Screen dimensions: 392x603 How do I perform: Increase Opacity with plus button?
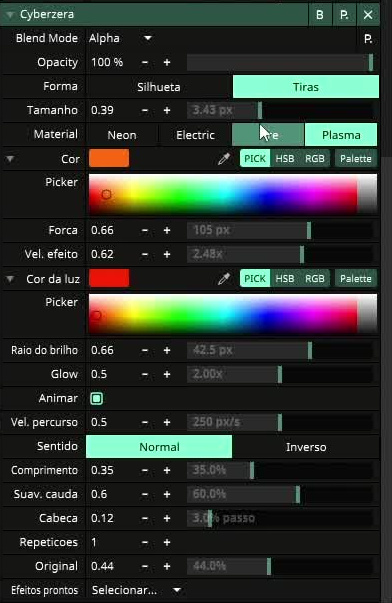[167, 62]
